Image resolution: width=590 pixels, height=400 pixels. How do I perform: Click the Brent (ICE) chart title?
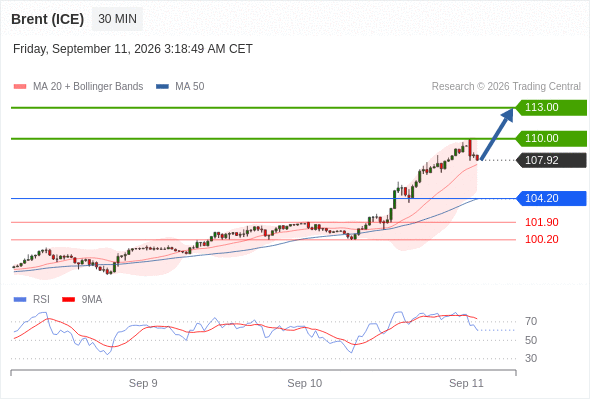[x=47, y=19]
